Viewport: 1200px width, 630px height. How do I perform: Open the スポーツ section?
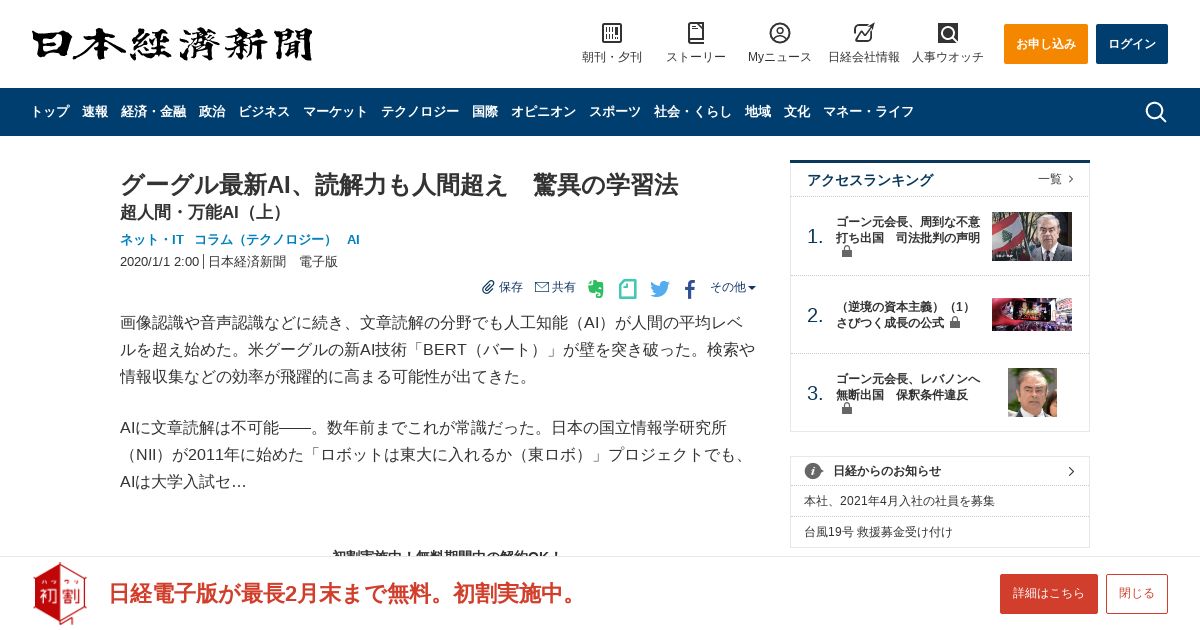tap(615, 112)
